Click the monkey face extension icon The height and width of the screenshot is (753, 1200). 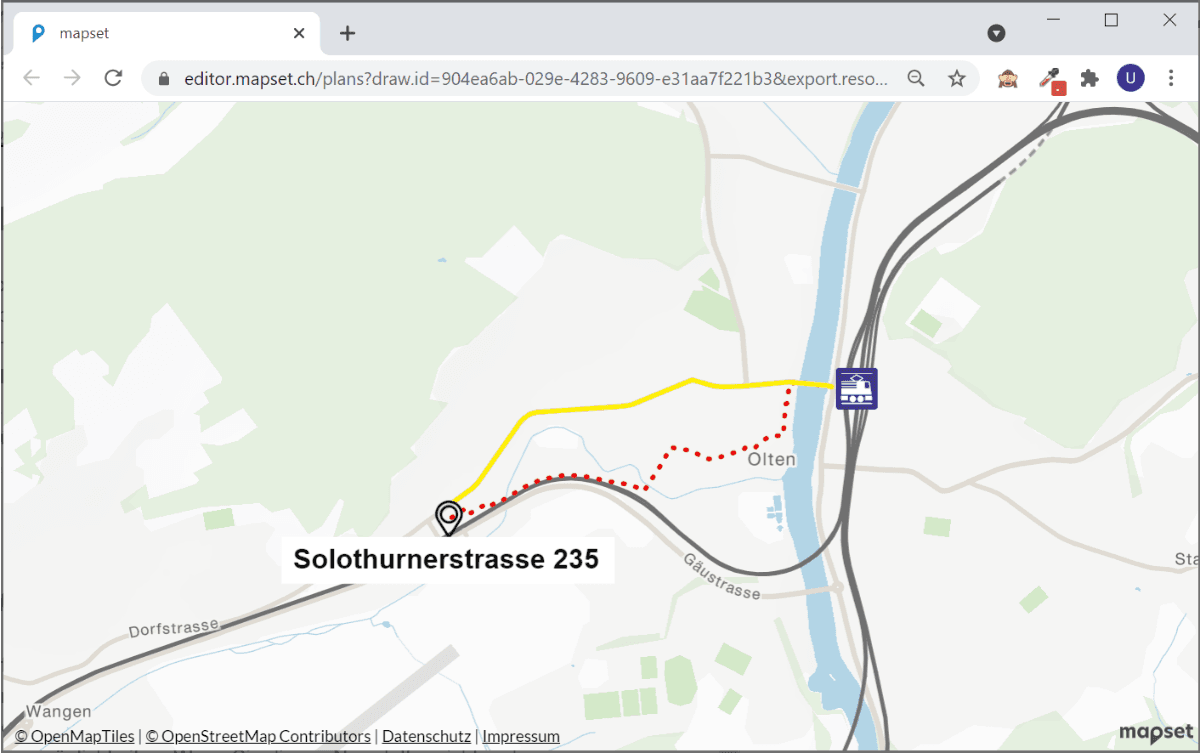(x=1007, y=78)
